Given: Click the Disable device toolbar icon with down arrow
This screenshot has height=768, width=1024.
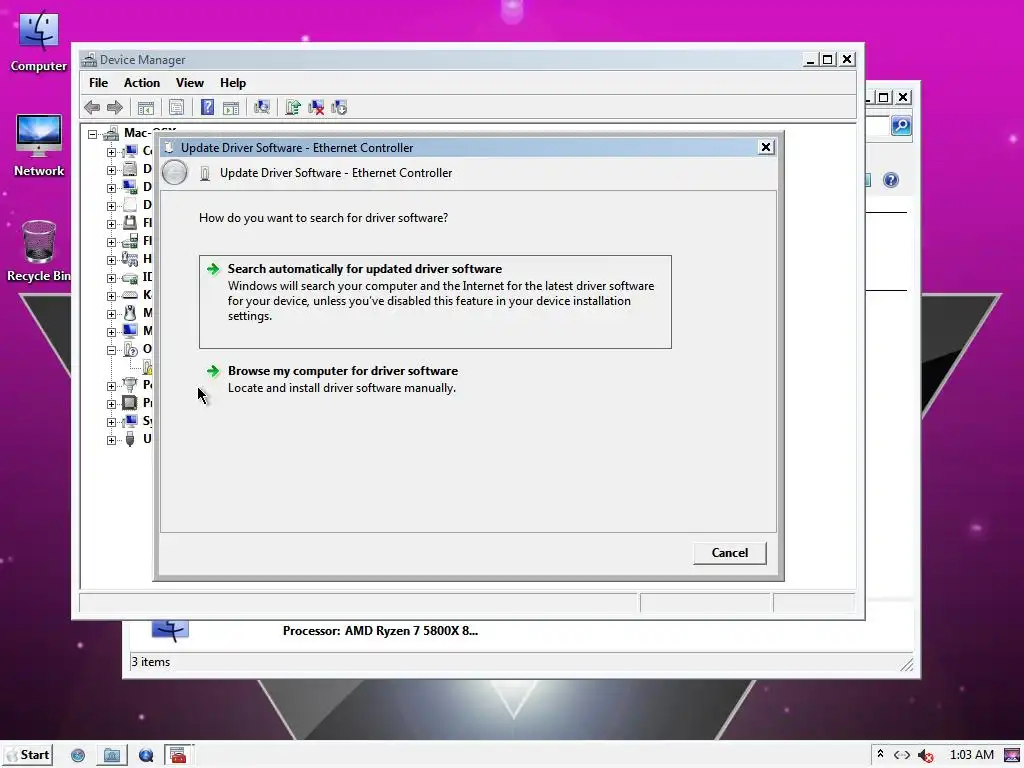Looking at the screenshot, I should pos(339,108).
